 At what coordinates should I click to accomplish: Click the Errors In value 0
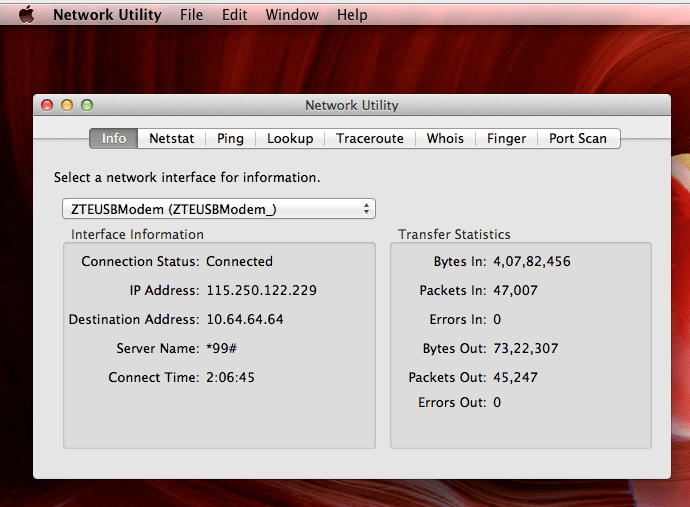pos(497,320)
